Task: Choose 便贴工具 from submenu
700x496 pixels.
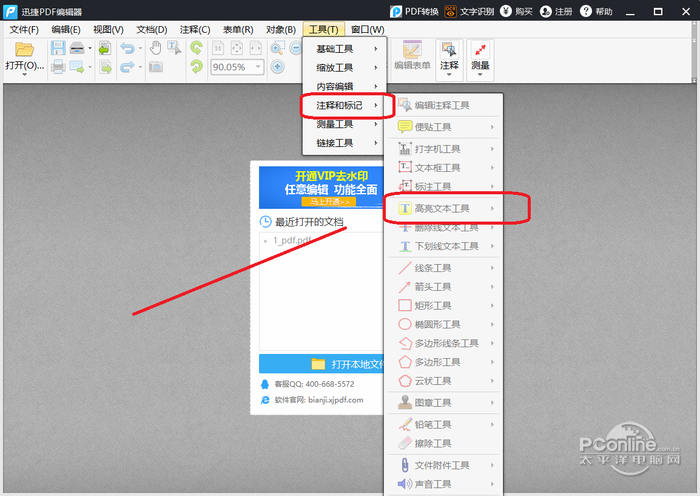Action: click(443, 127)
